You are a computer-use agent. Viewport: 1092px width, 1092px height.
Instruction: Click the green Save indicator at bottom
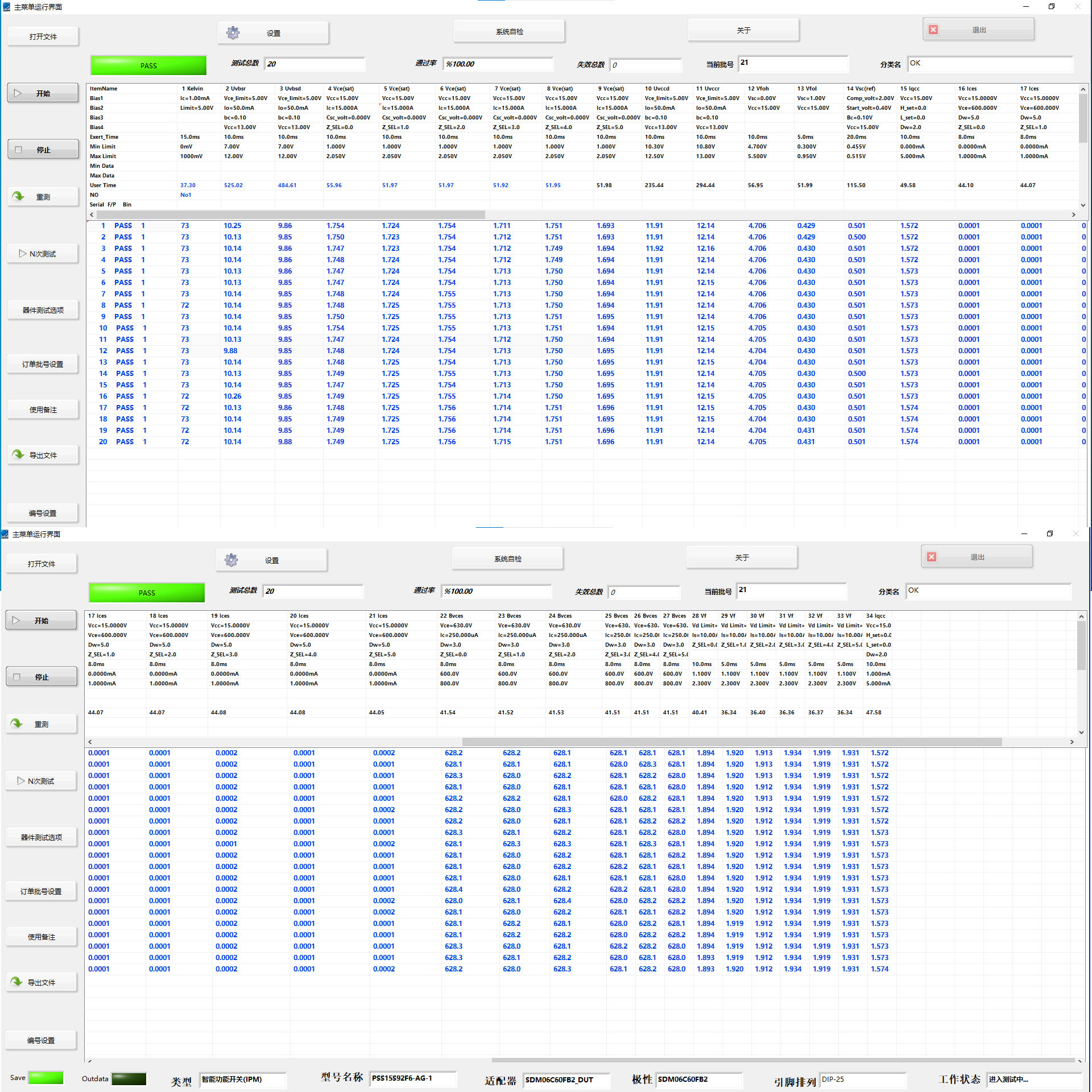45,1078
